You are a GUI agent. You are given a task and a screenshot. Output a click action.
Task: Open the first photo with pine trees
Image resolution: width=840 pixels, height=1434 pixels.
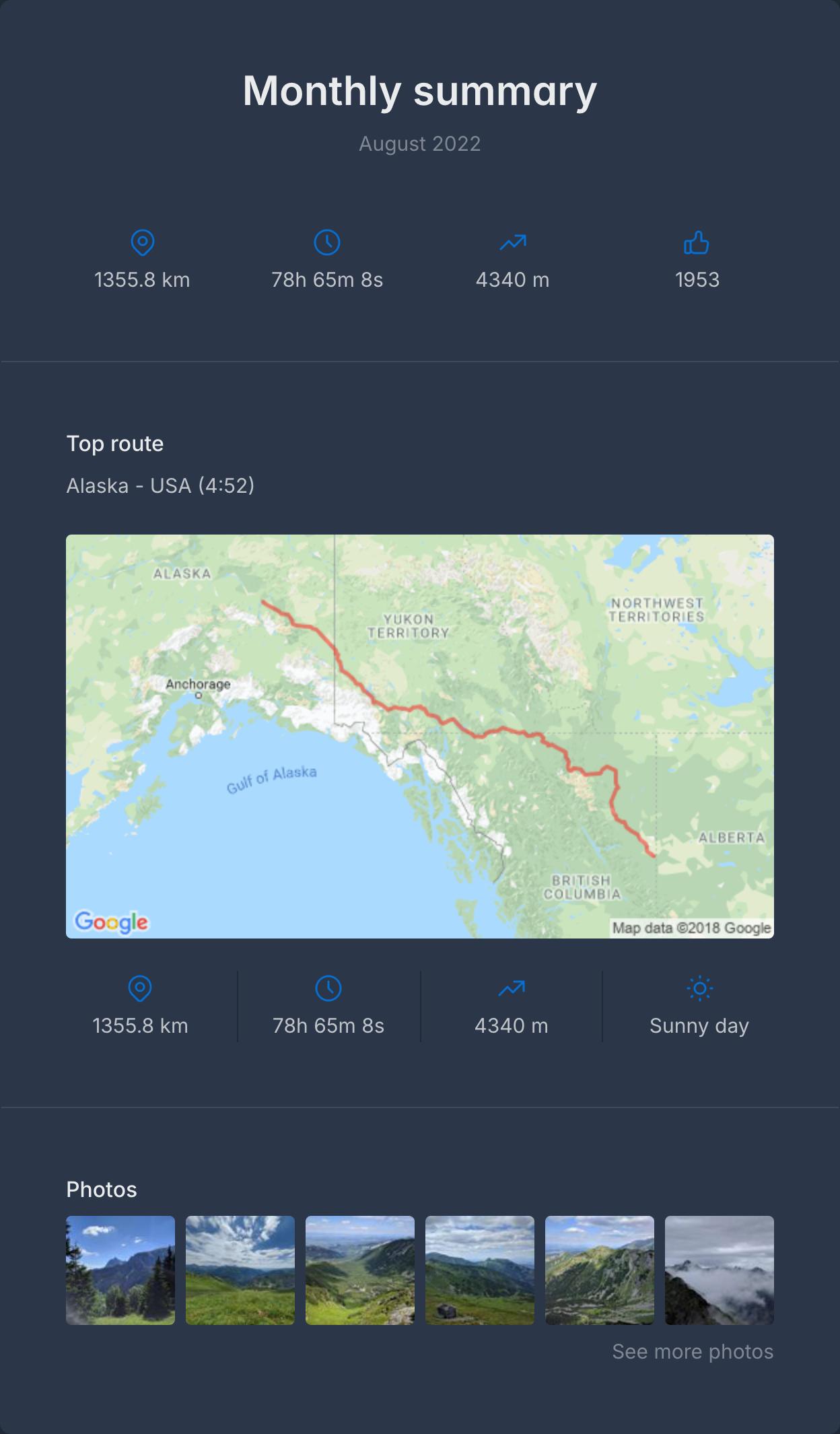(x=120, y=1270)
